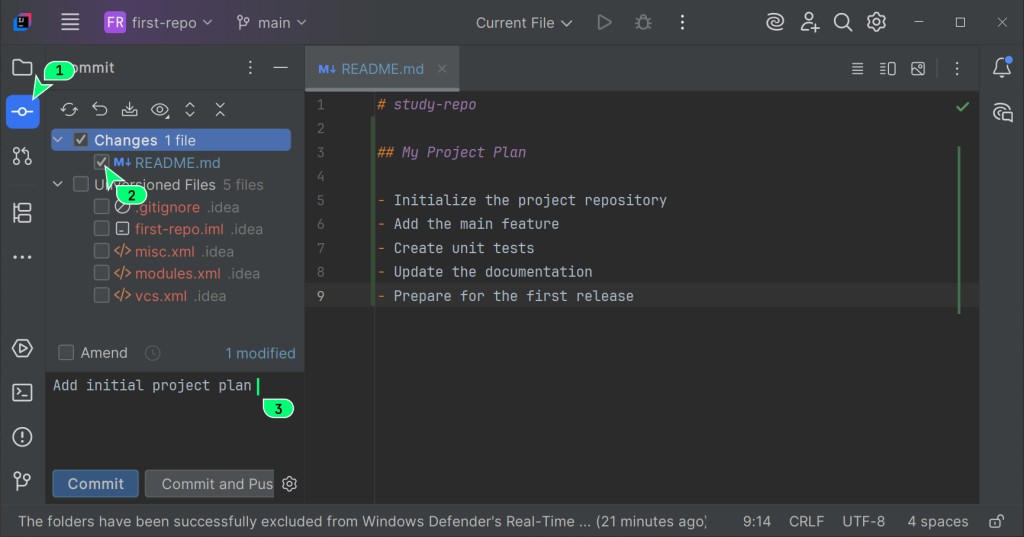Open Search Everywhere magnifier
The image size is (1024, 537).
(842, 22)
